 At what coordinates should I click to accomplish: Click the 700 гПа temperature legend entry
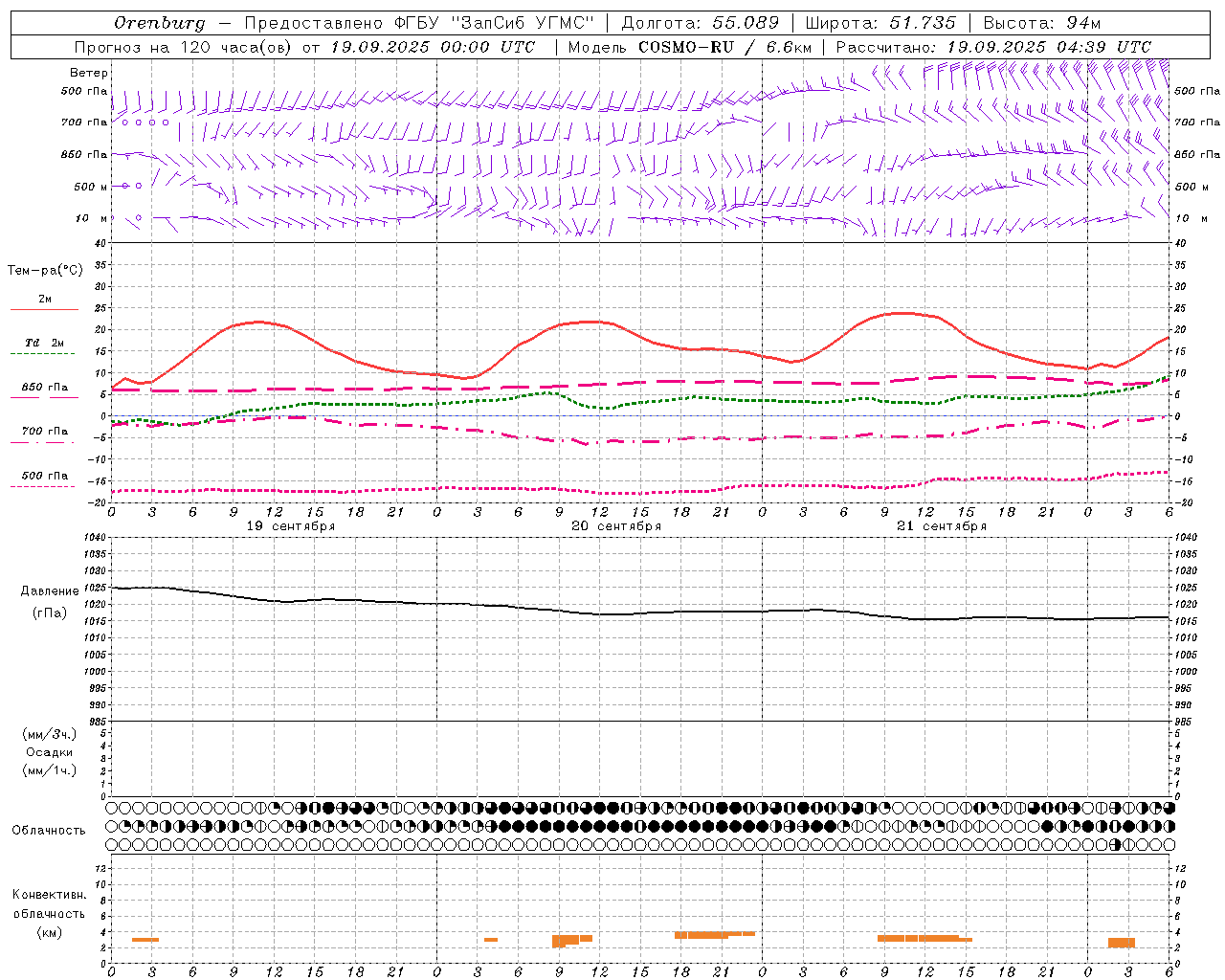coord(45,431)
